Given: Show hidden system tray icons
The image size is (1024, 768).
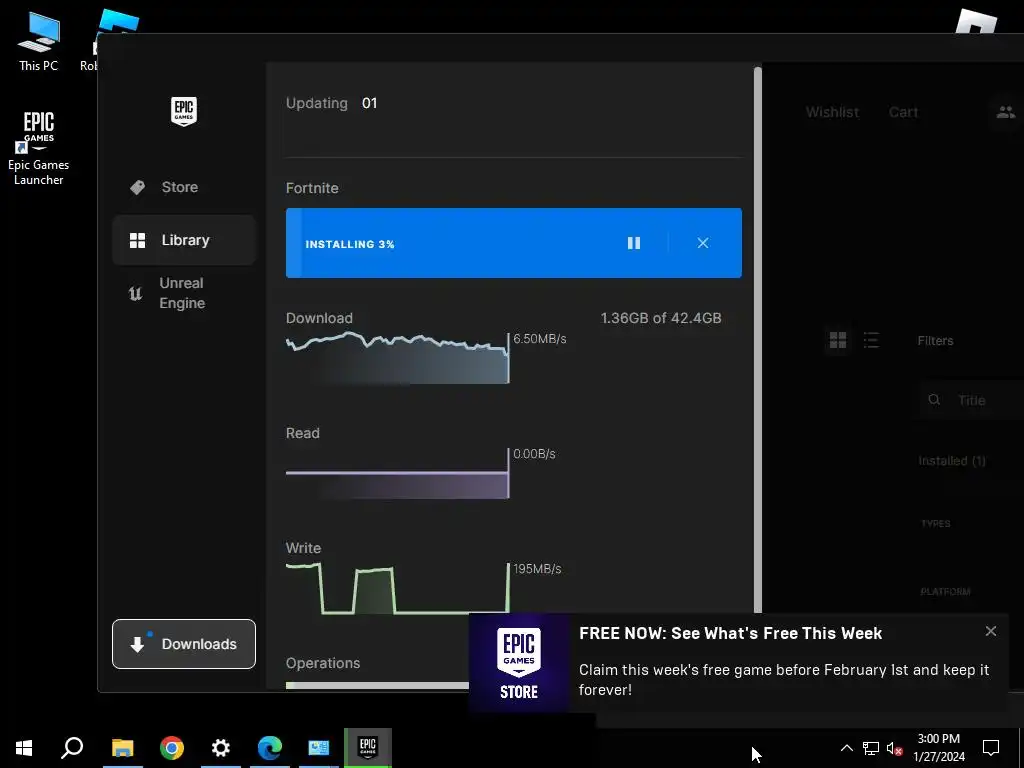Looking at the screenshot, I should [846, 748].
